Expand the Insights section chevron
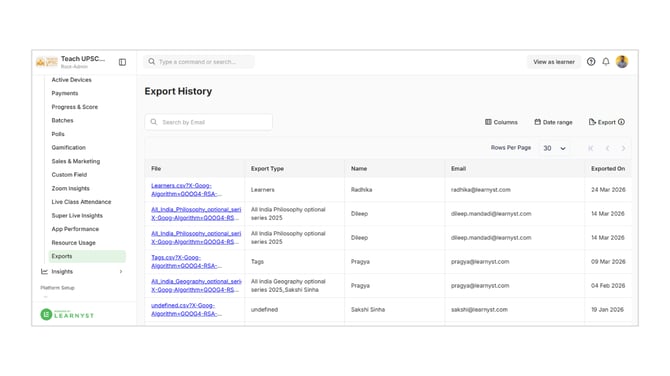The width and height of the screenshot is (670, 376). tap(121, 272)
